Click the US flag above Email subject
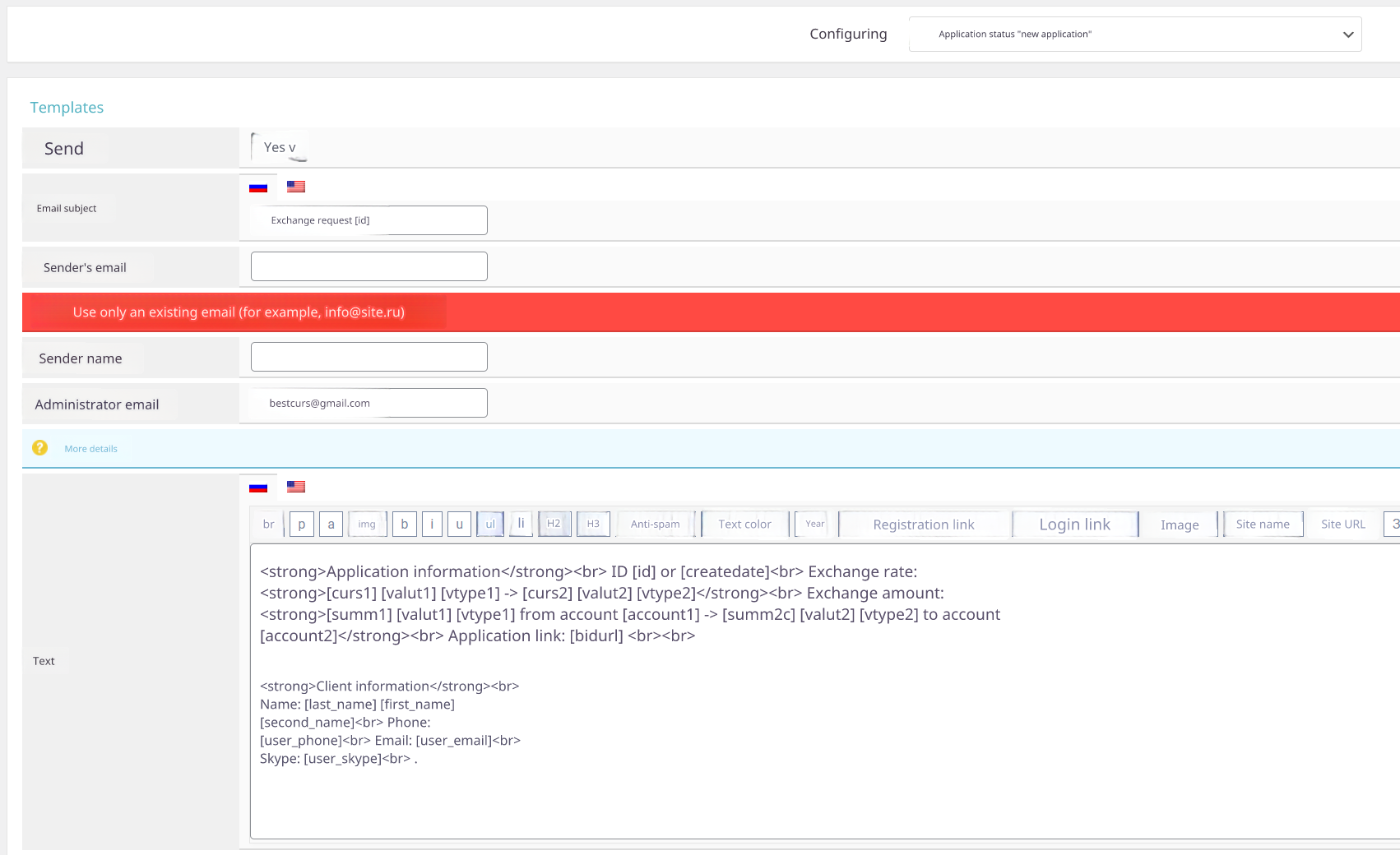The height and width of the screenshot is (855, 1400). [296, 187]
